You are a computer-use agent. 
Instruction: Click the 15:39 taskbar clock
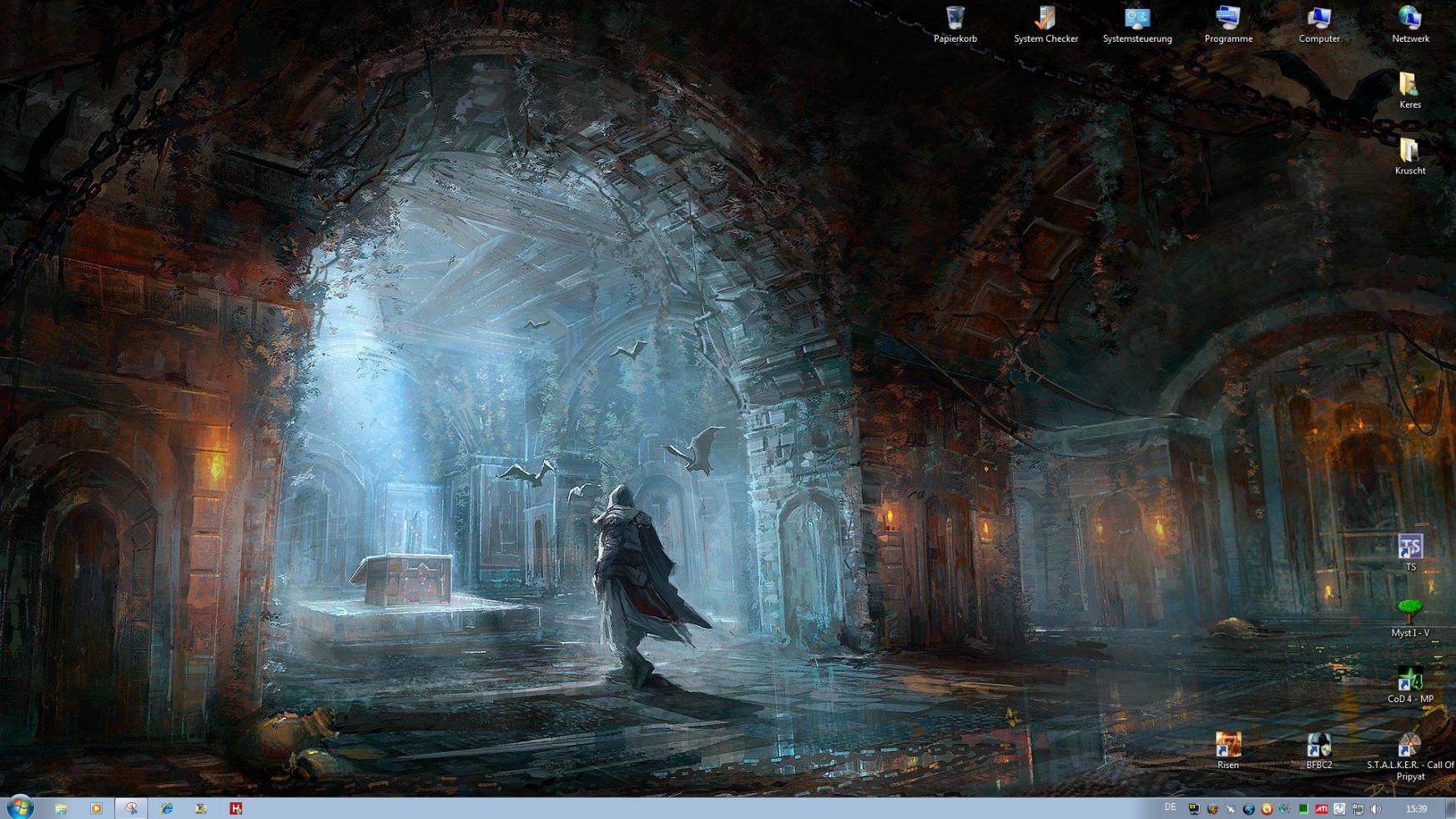(x=1416, y=809)
